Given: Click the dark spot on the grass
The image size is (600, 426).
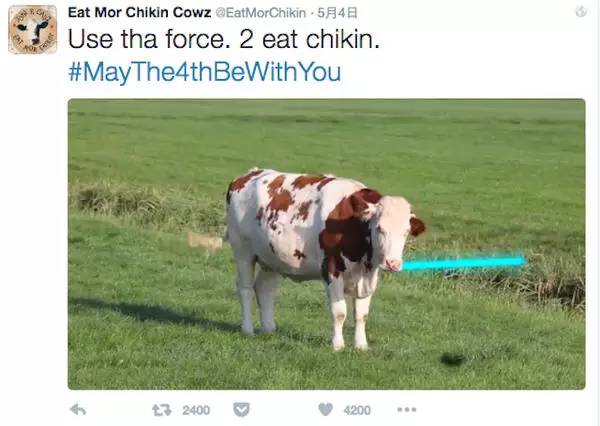Looking at the screenshot, I should click(x=452, y=359).
